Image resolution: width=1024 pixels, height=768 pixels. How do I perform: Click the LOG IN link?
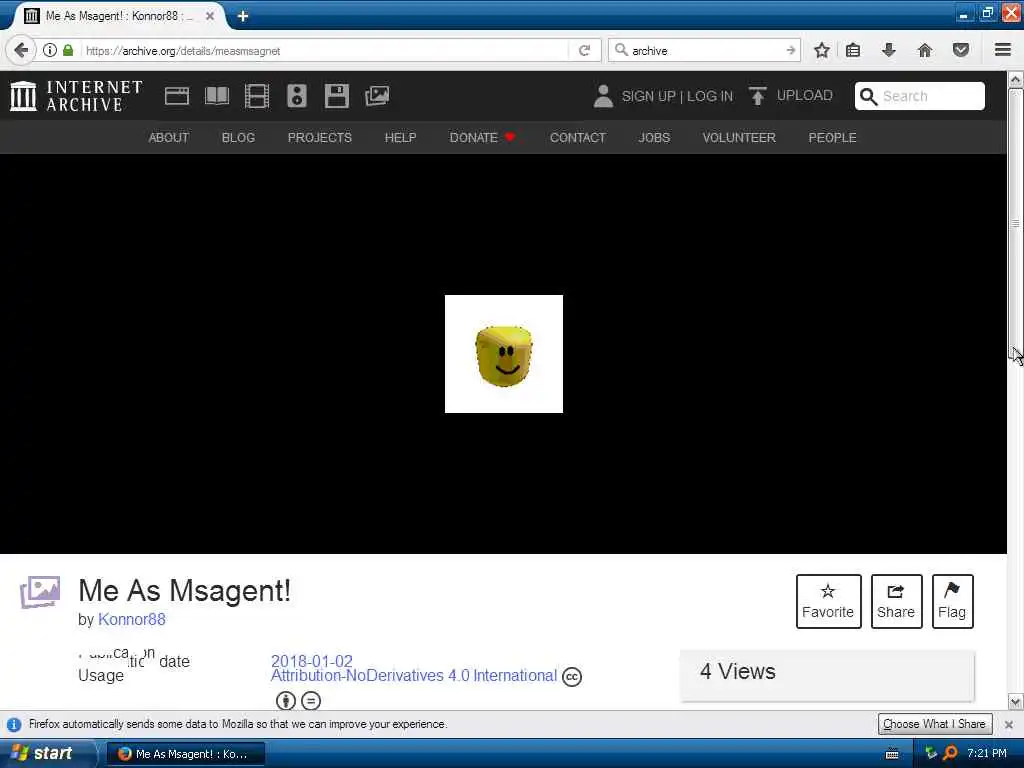[x=710, y=96]
